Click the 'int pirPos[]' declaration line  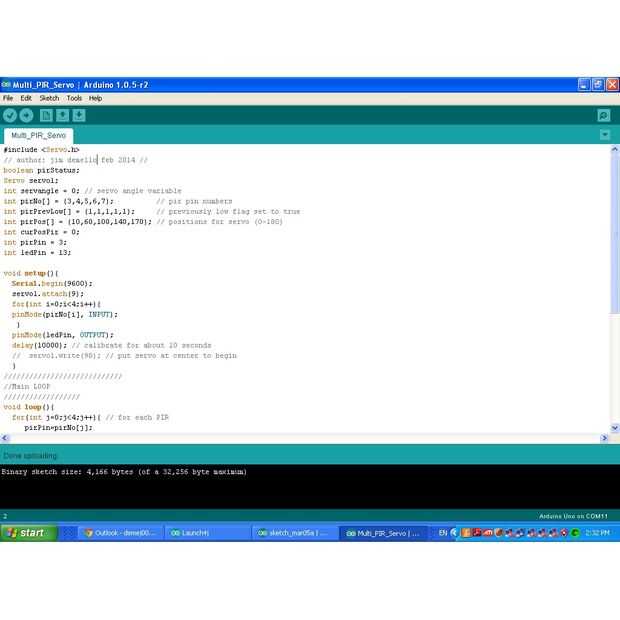[143, 221]
